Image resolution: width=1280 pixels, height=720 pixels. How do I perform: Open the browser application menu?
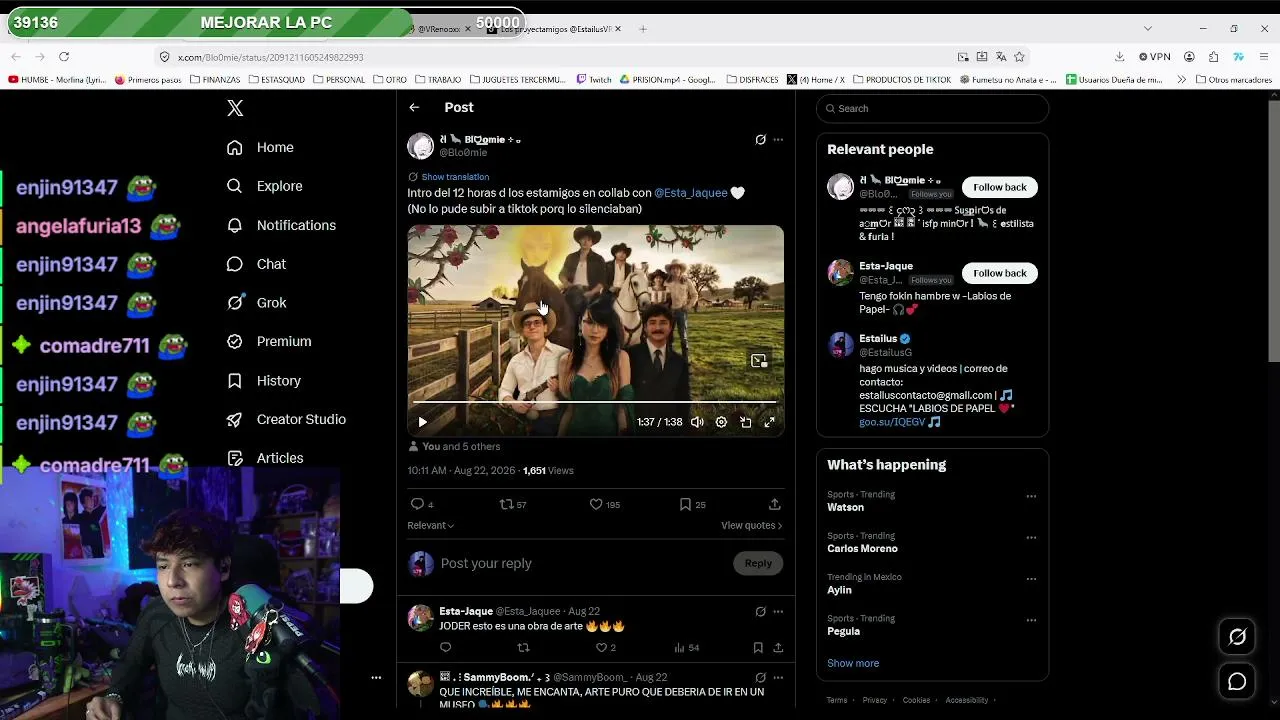click(1264, 57)
